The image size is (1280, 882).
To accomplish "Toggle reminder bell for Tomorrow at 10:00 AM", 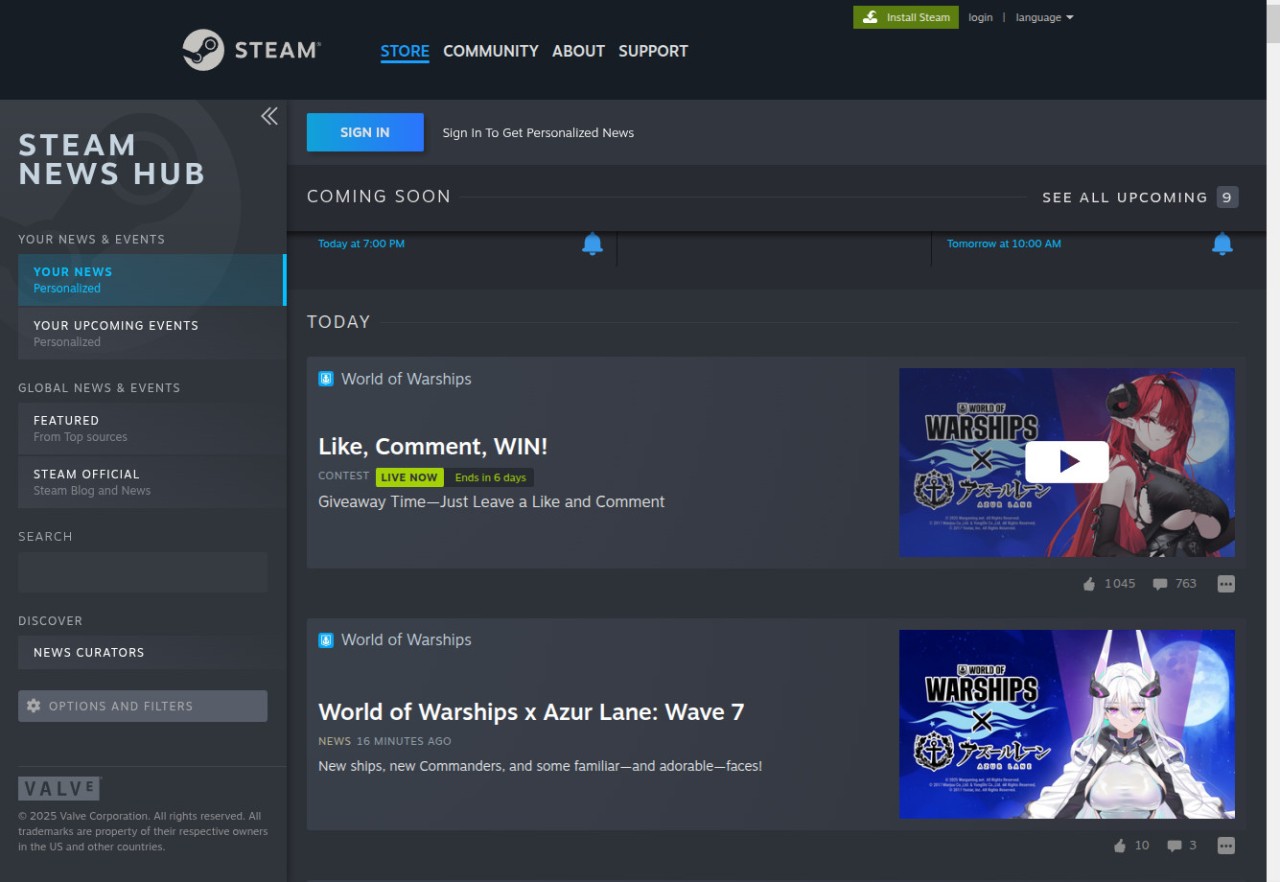I will click(1222, 243).
